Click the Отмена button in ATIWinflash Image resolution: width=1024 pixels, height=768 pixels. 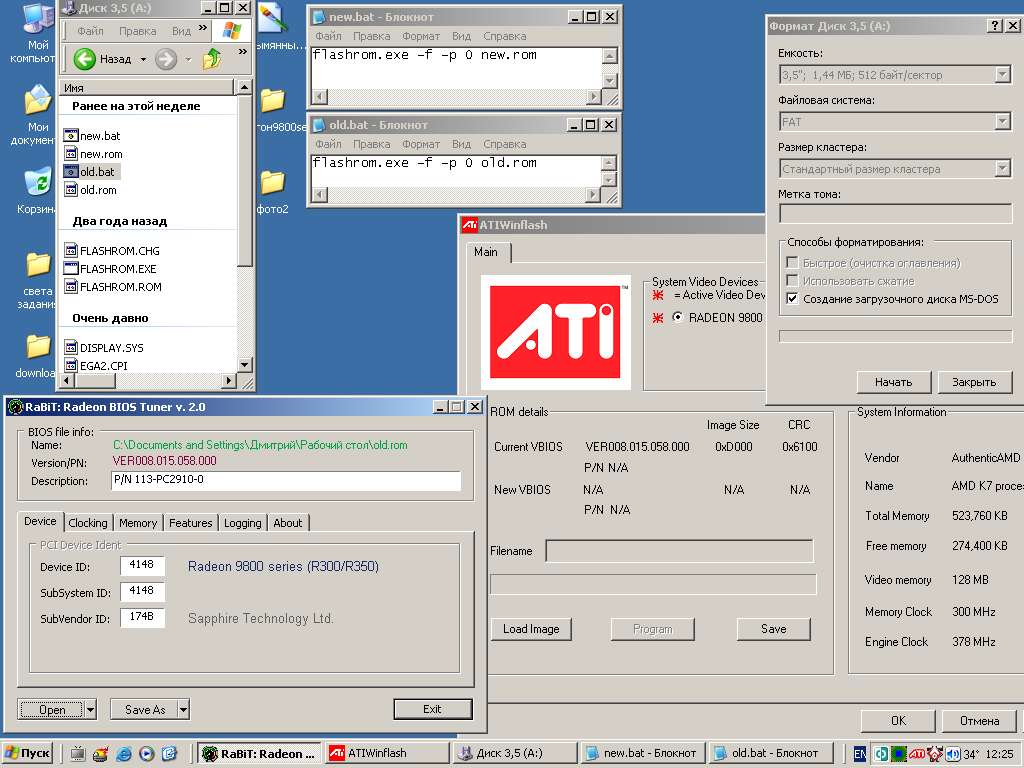pos(980,720)
